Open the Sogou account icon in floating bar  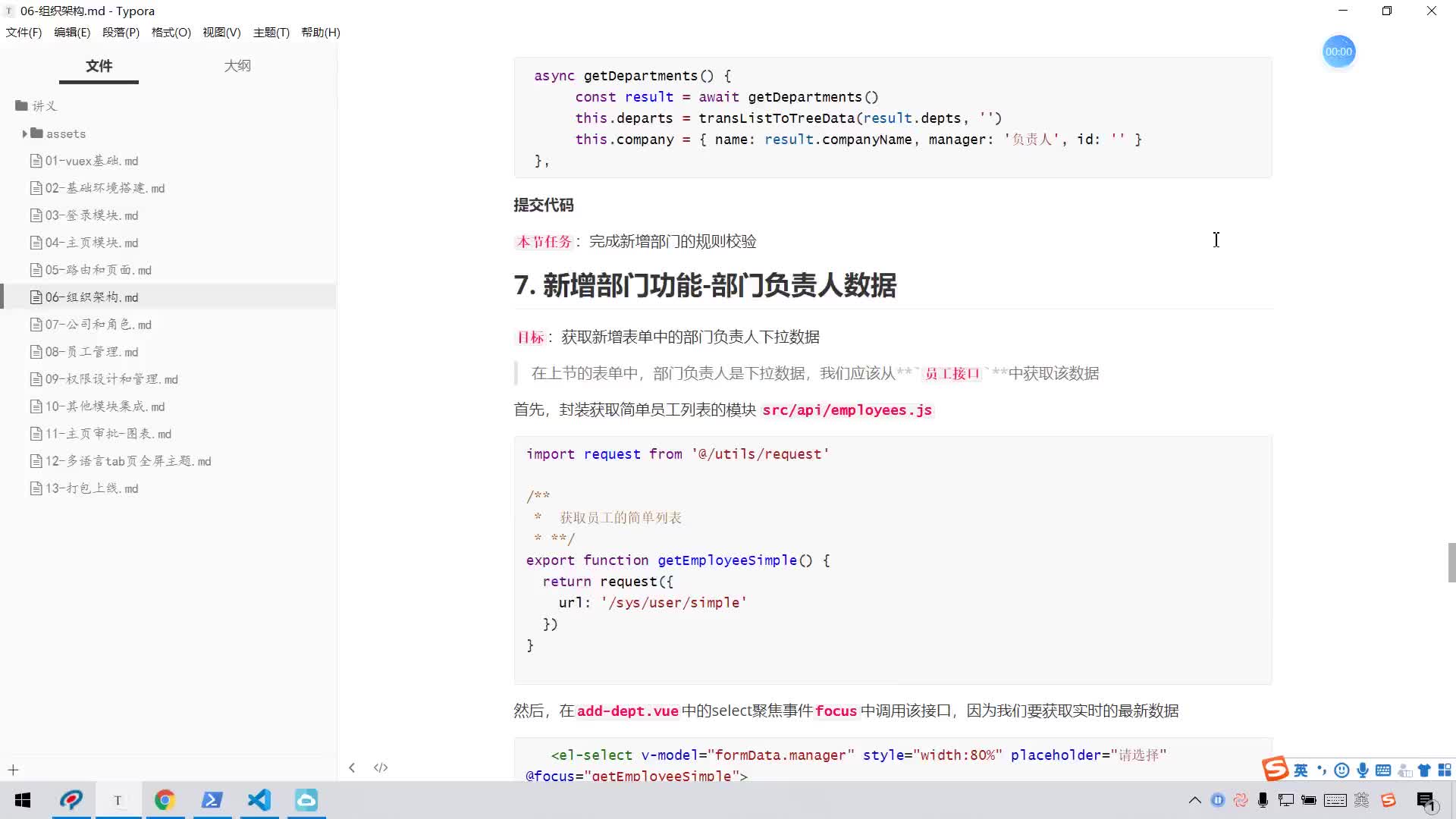pyautogui.click(x=1404, y=770)
